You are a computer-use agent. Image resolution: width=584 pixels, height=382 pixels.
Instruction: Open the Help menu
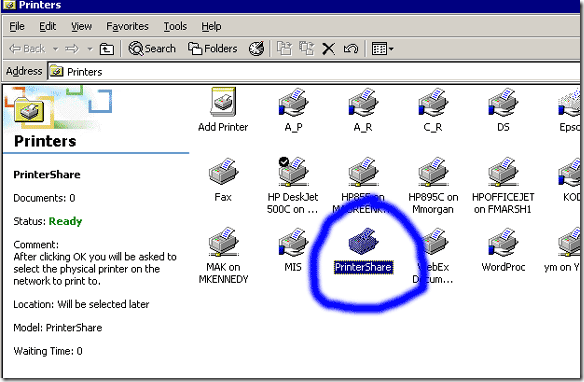tap(211, 26)
